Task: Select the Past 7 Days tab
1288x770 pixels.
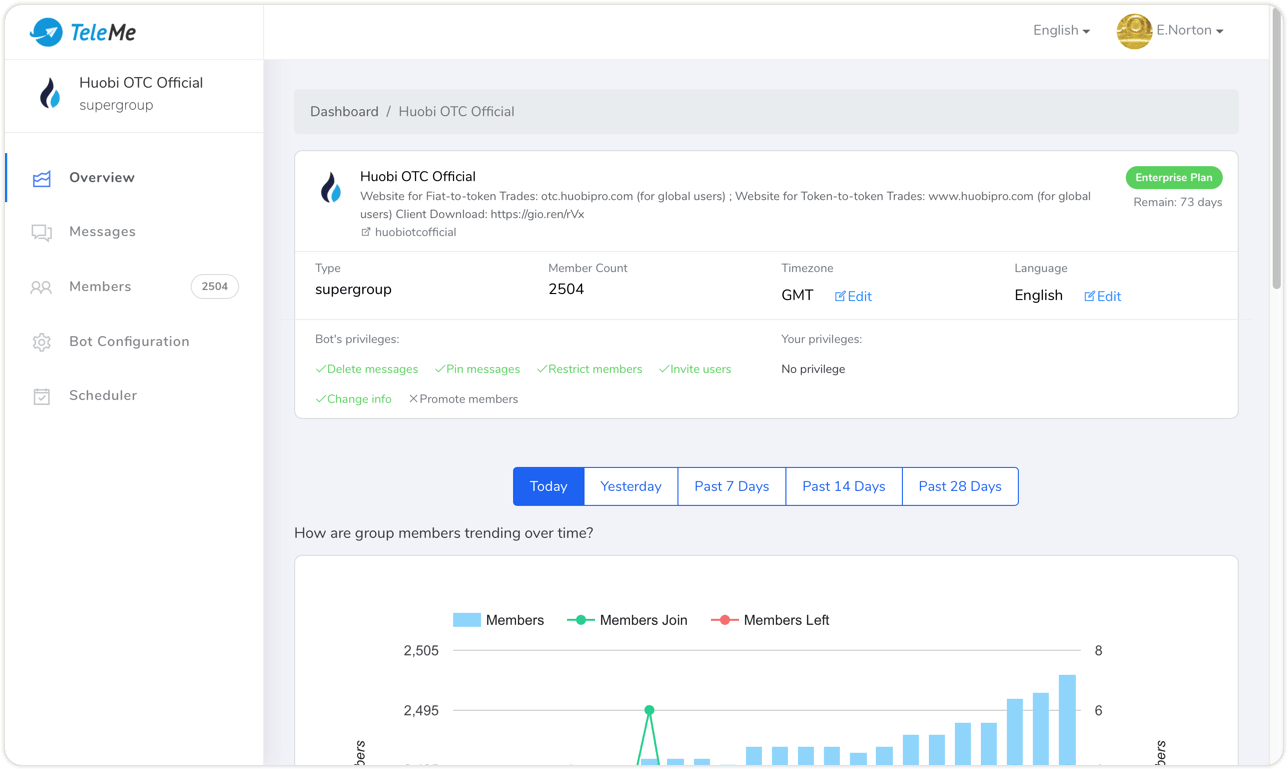Action: [731, 487]
